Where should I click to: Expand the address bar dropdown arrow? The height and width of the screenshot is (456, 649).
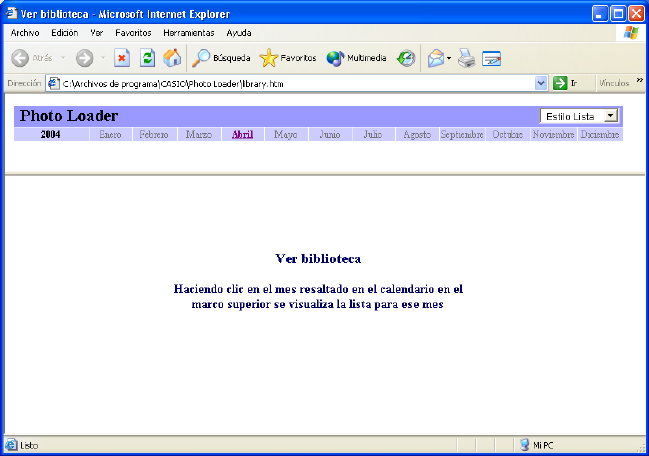pos(541,84)
